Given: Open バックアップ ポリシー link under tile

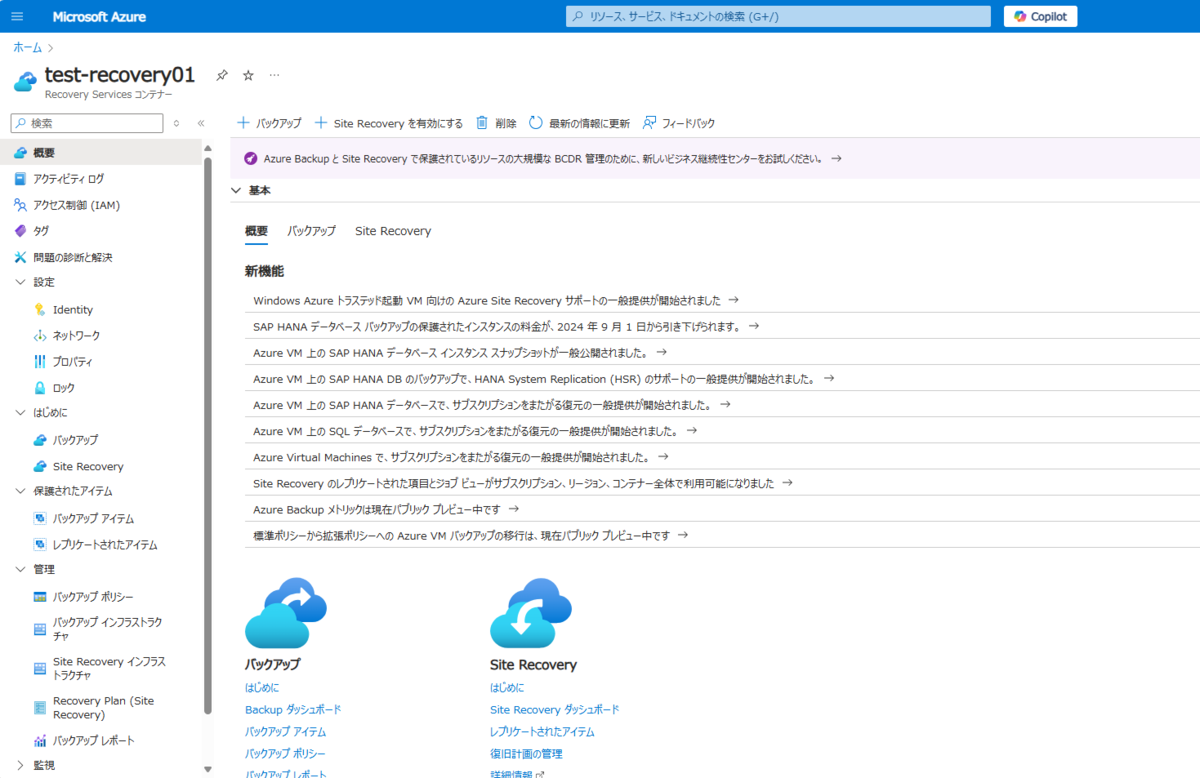Looking at the screenshot, I should tap(285, 753).
